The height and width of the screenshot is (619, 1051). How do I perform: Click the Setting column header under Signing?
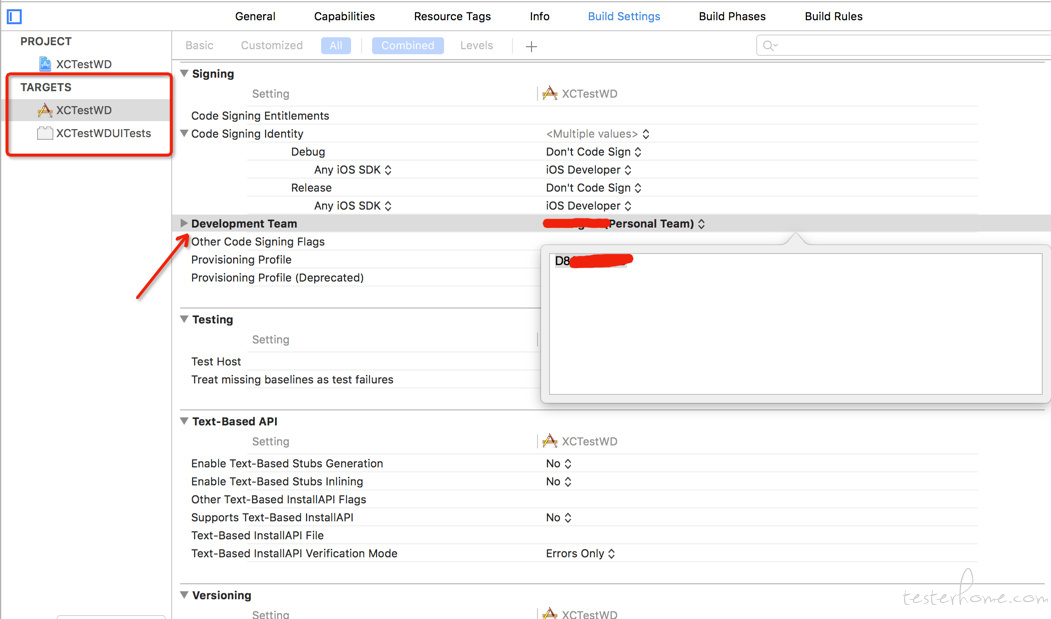point(270,95)
